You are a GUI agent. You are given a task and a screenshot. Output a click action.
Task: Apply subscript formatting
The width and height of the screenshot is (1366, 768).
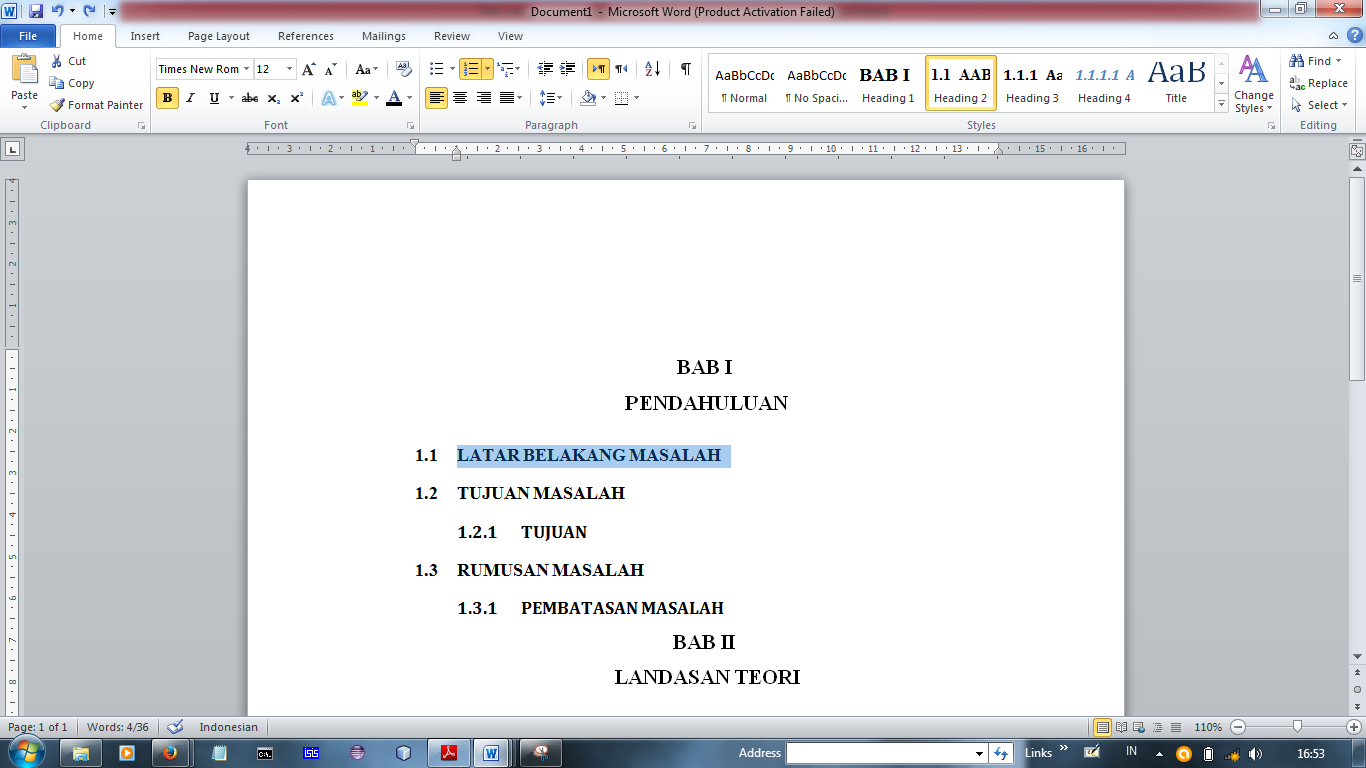pos(274,98)
